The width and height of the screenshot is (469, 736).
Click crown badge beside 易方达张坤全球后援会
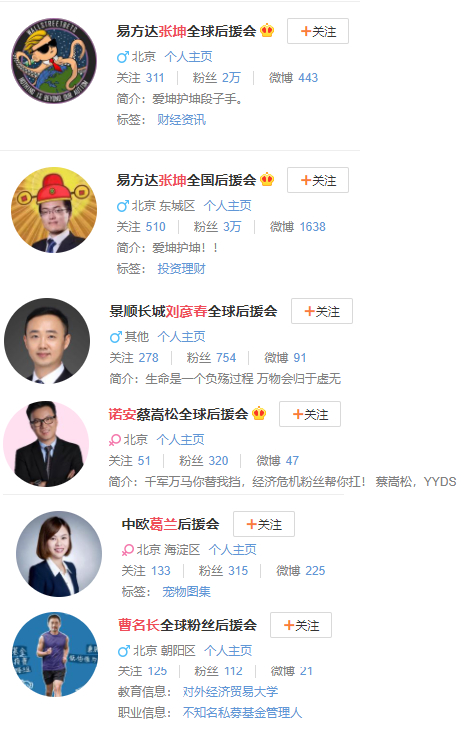267,31
